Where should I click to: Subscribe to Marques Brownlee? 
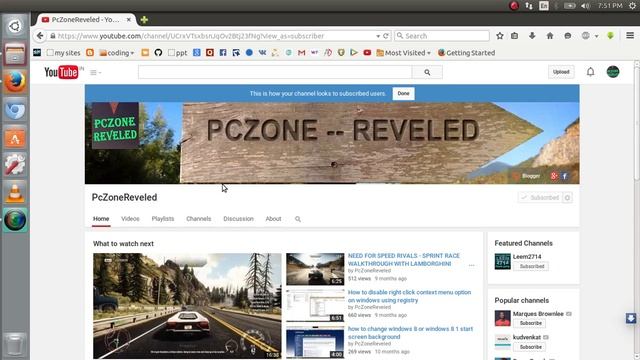(x=530, y=323)
